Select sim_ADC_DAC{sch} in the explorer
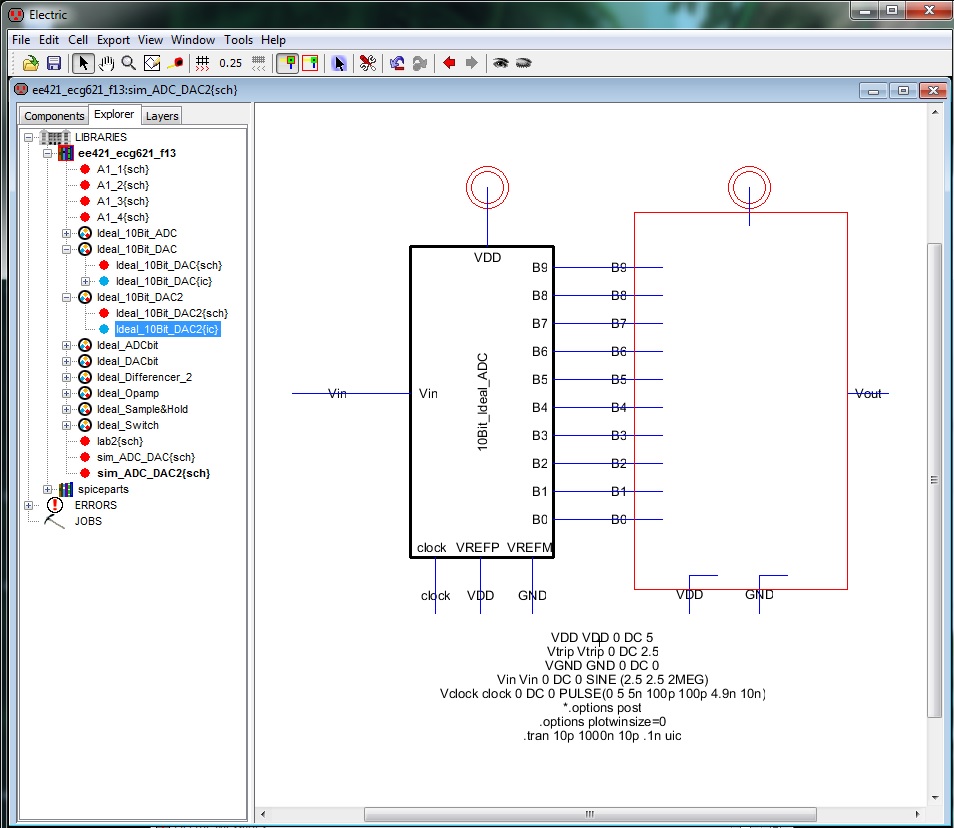954x828 pixels. 145,457
